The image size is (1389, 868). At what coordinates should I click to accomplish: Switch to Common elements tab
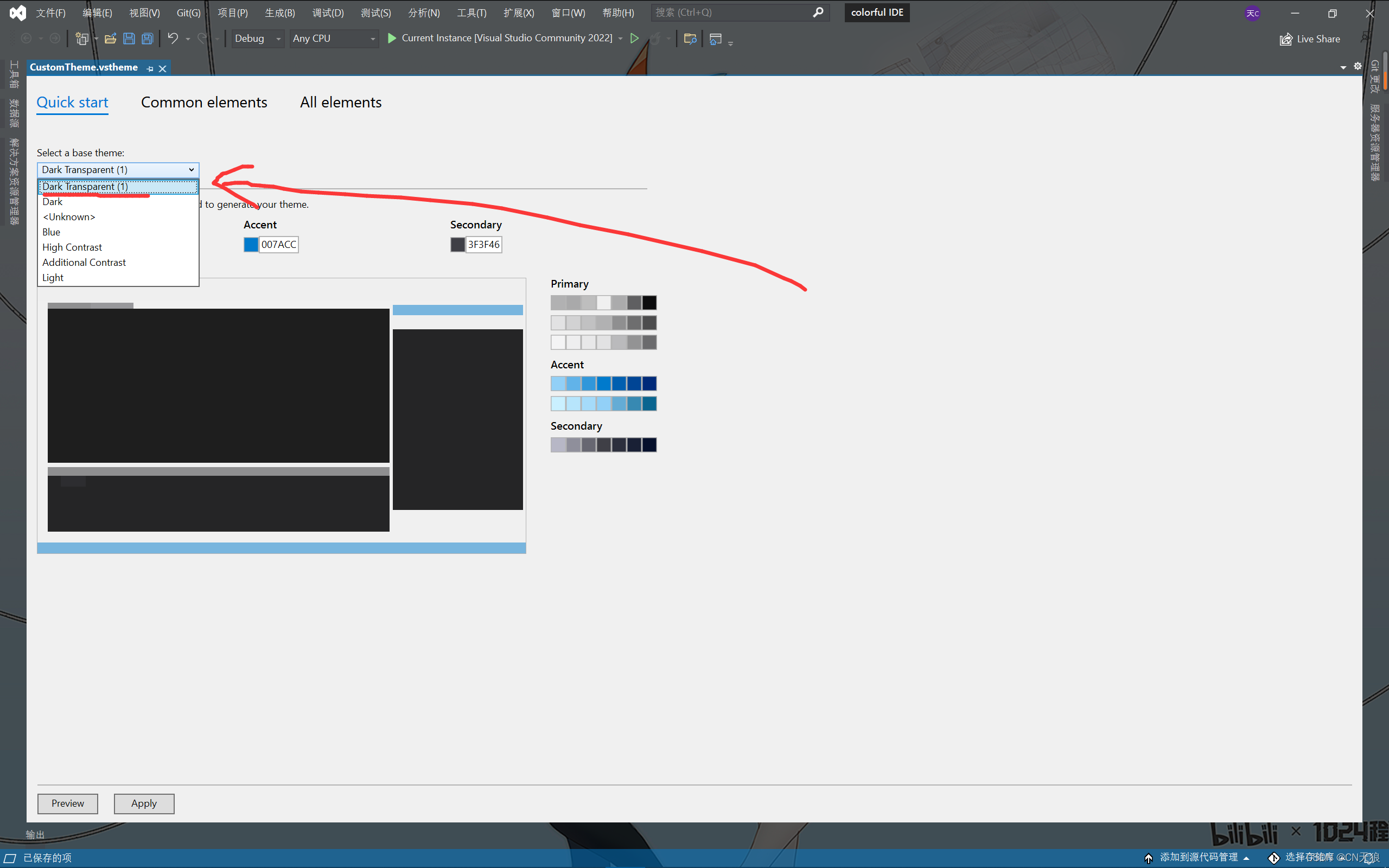tap(204, 102)
